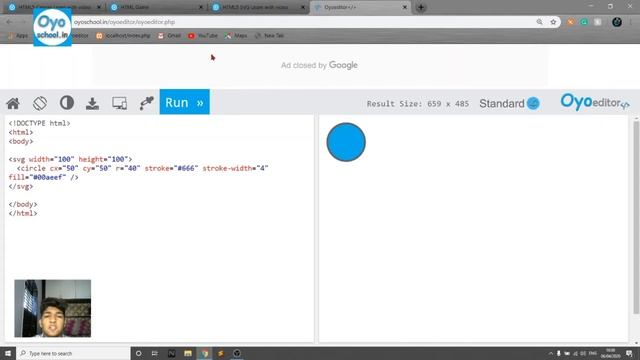Toggle the contrast theme half-circle icon
640x360 pixels.
(67, 103)
